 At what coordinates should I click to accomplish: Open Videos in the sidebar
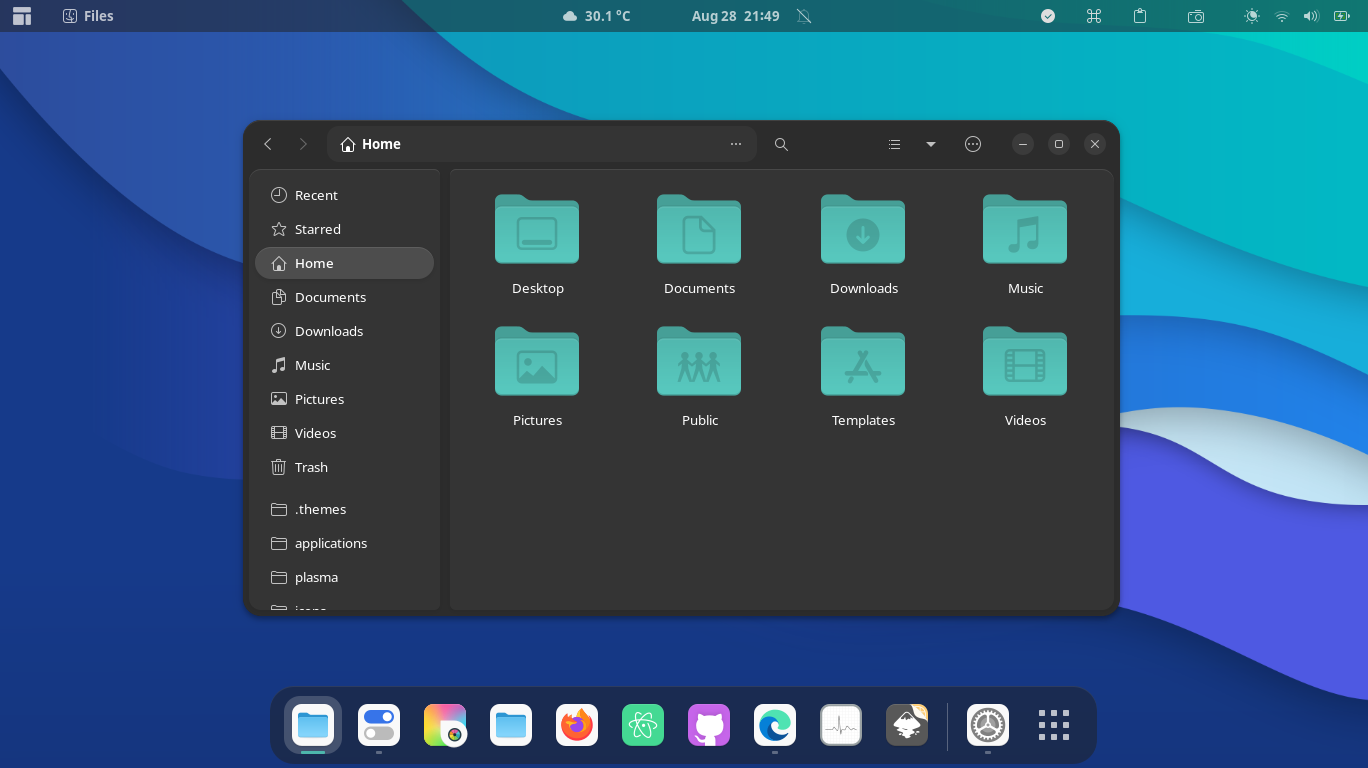coord(345,433)
